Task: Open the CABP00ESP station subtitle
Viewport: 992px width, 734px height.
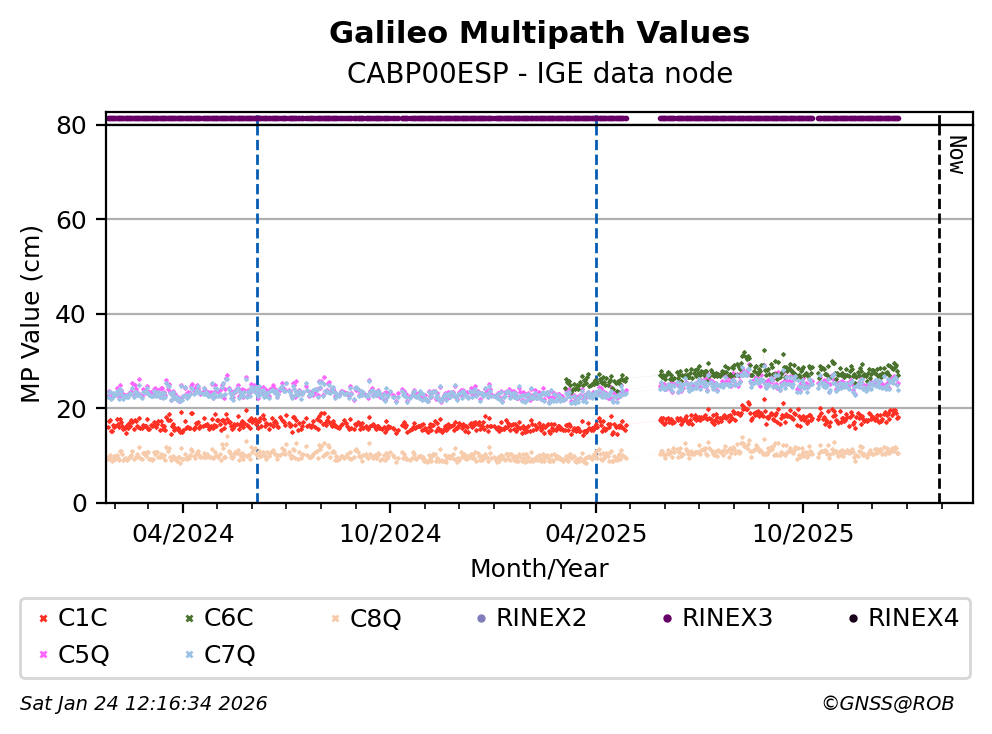Action: pyautogui.click(x=539, y=74)
